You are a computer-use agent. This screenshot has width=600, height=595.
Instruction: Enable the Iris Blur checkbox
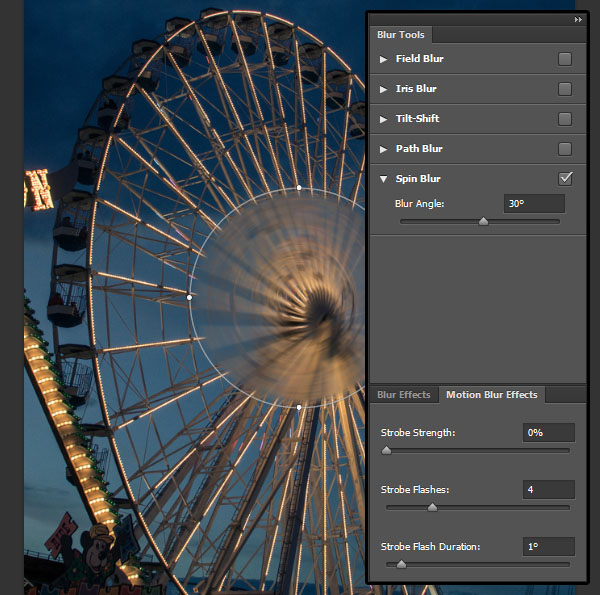coord(565,89)
